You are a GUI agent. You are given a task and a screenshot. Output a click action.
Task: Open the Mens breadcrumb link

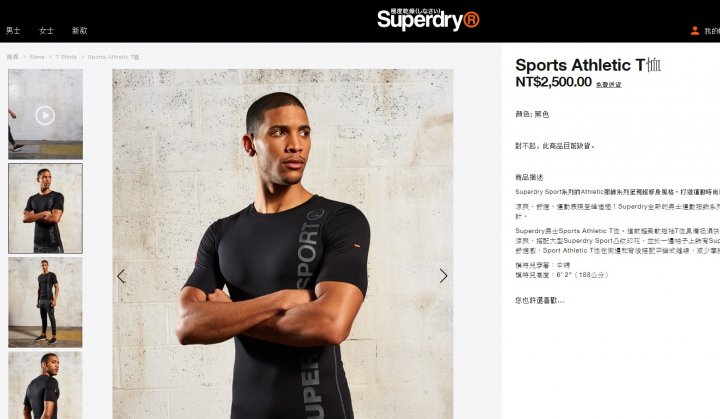pyautogui.click(x=37, y=57)
